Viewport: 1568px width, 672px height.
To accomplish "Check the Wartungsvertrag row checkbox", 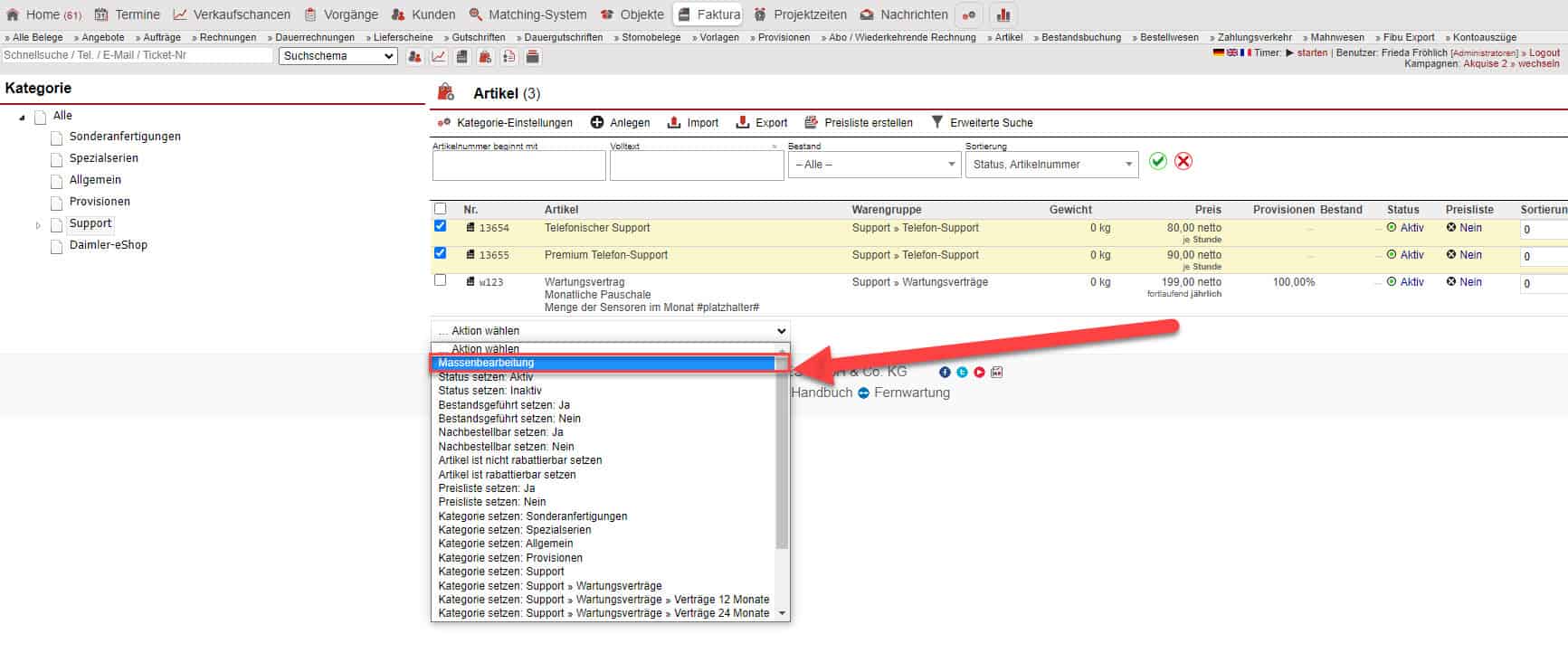I will point(441,280).
